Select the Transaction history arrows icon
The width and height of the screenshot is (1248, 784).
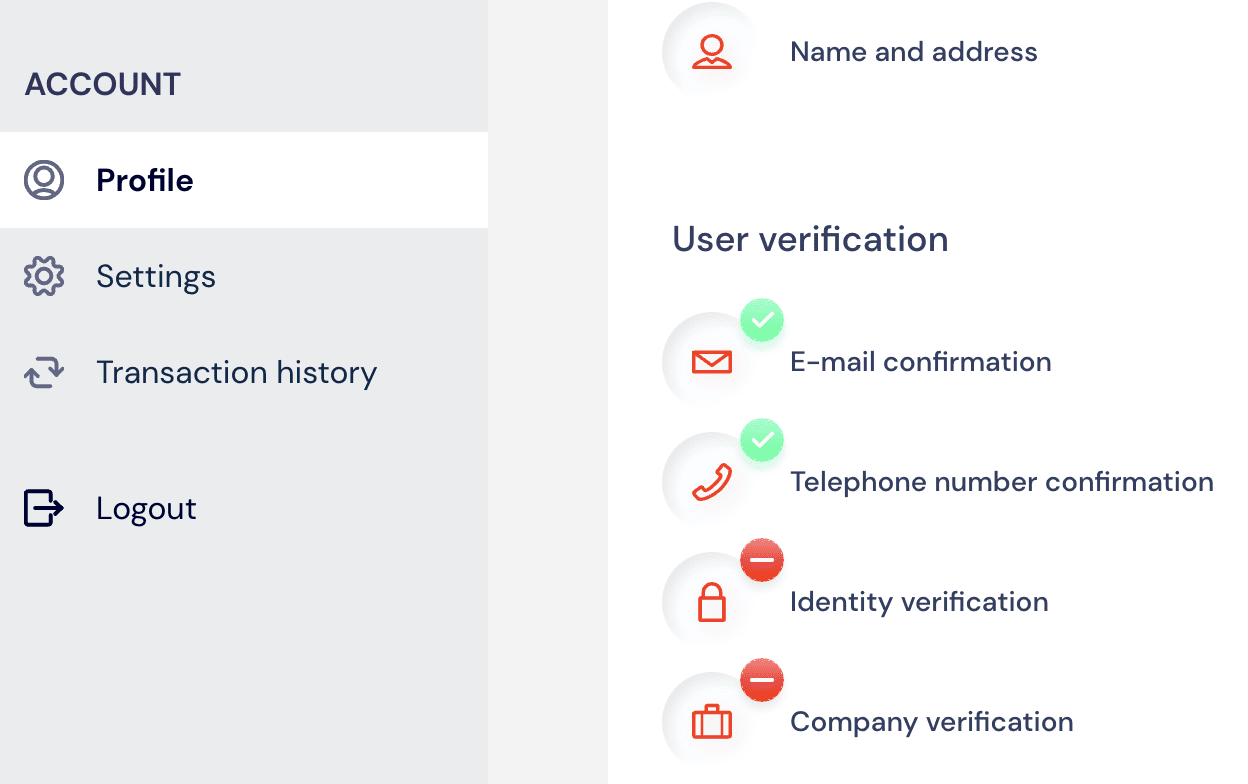[43, 372]
